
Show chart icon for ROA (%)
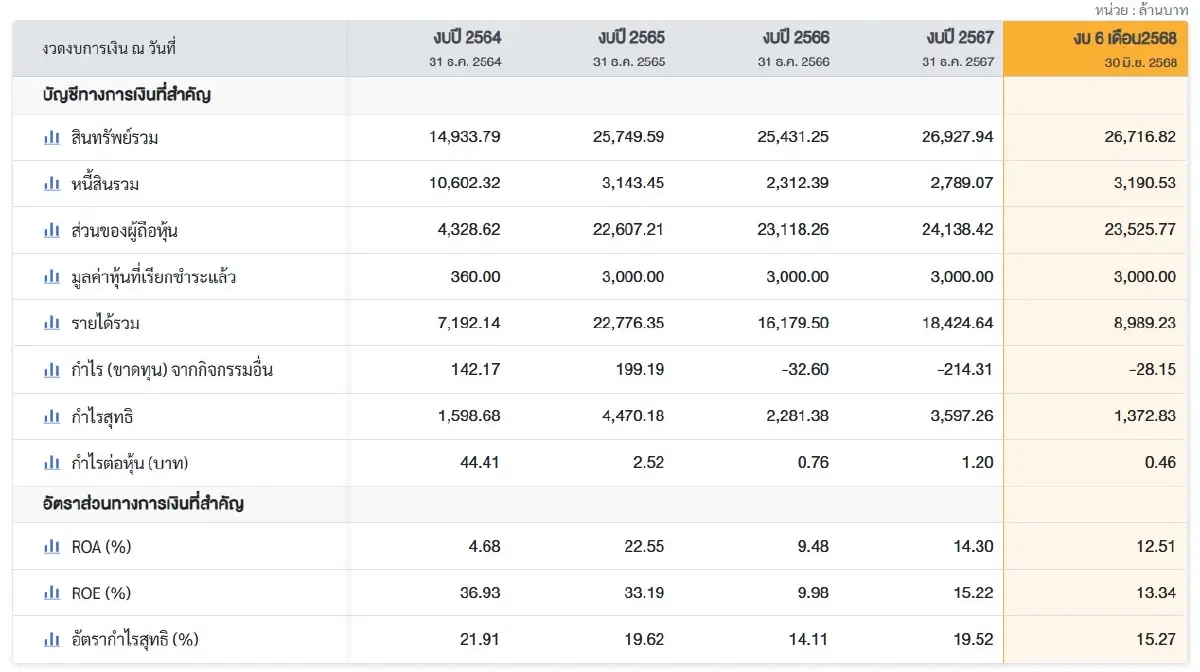pos(52,547)
